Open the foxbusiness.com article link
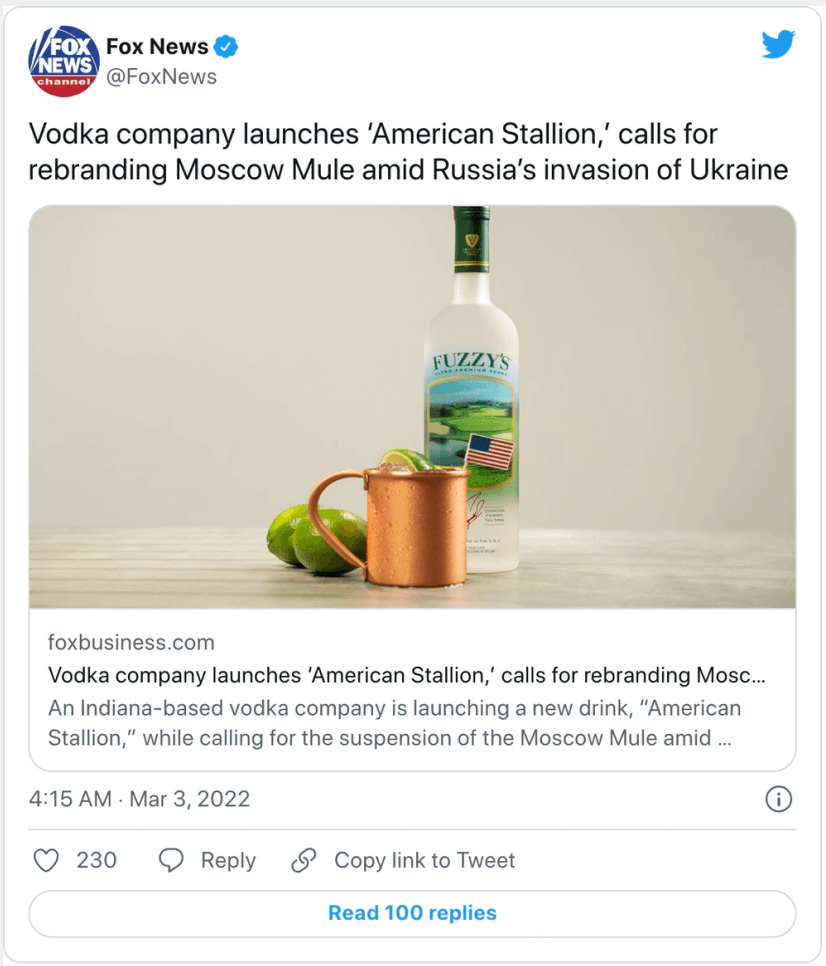Image resolution: width=826 pixels, height=966 pixels. coord(130,642)
